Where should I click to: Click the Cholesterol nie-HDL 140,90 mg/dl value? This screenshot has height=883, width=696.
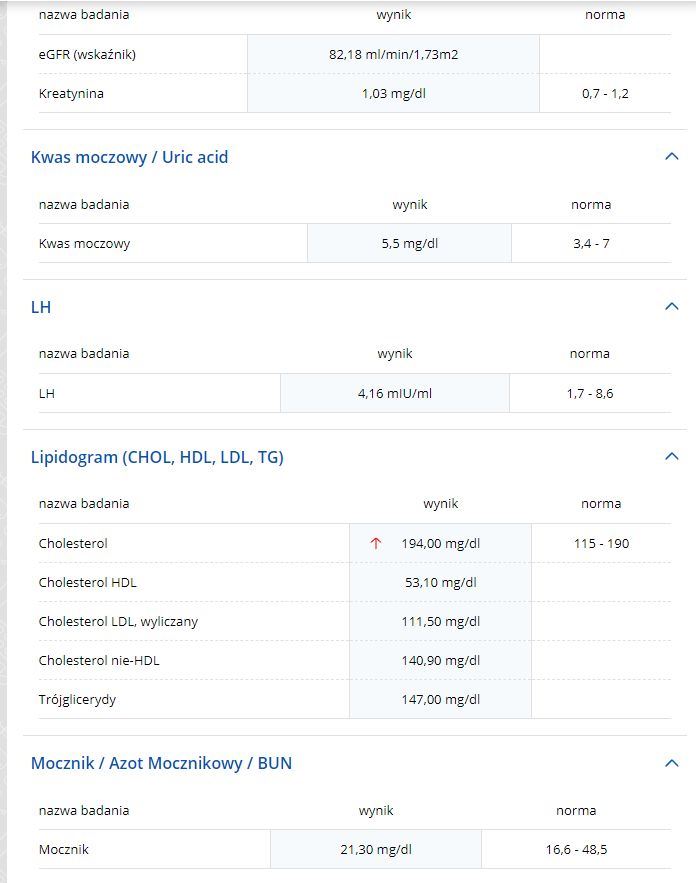point(440,660)
